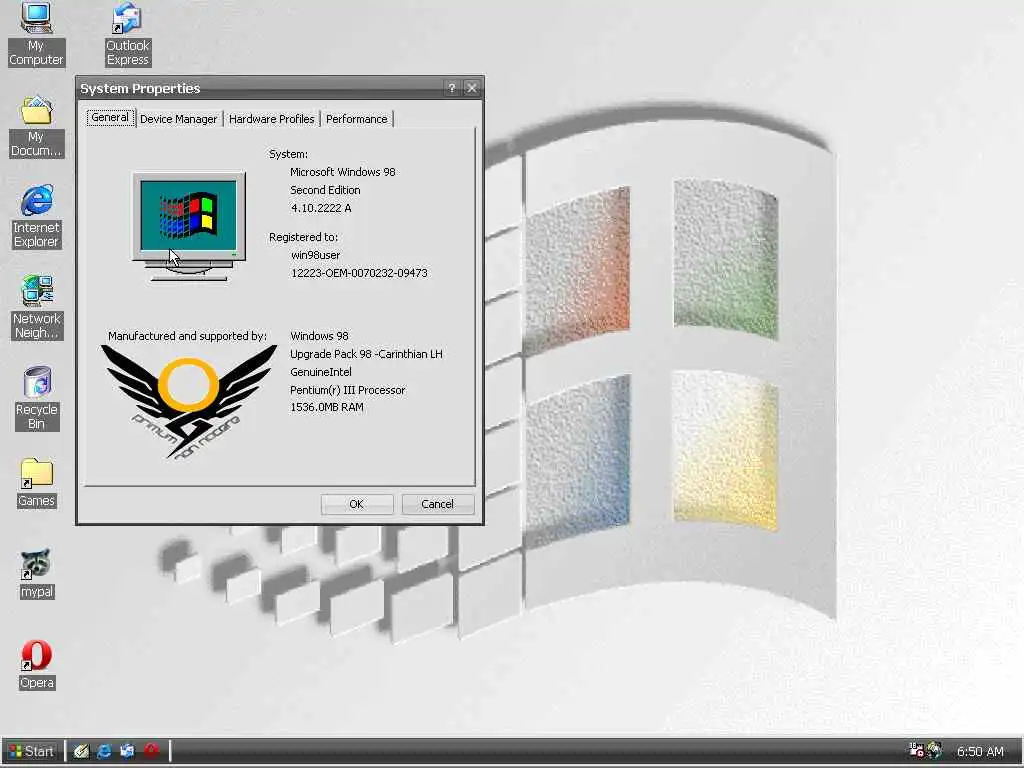
Task: Click the 'System:' label
Action: point(288,154)
